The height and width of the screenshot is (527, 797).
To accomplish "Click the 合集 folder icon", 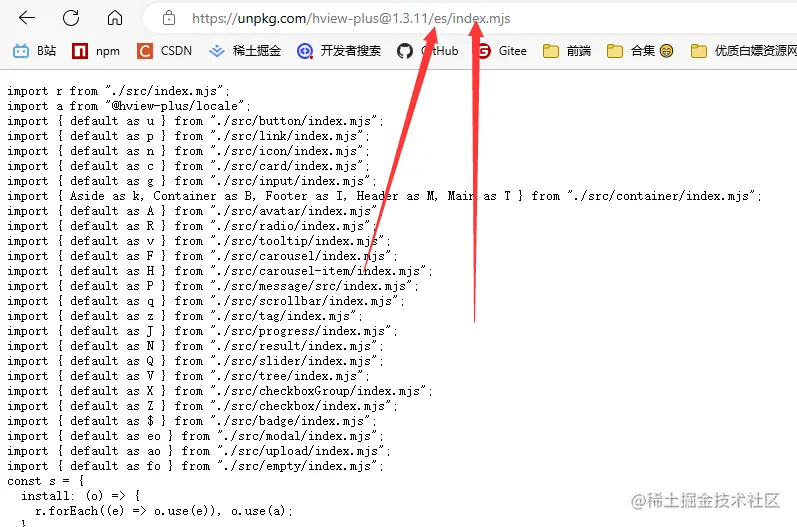I will 615,51.
